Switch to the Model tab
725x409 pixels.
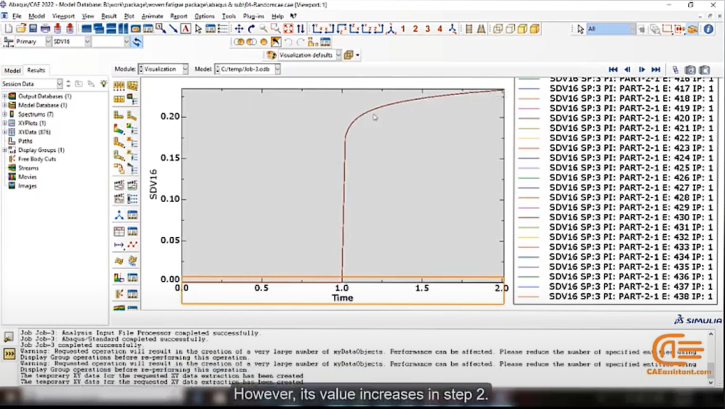[12, 70]
